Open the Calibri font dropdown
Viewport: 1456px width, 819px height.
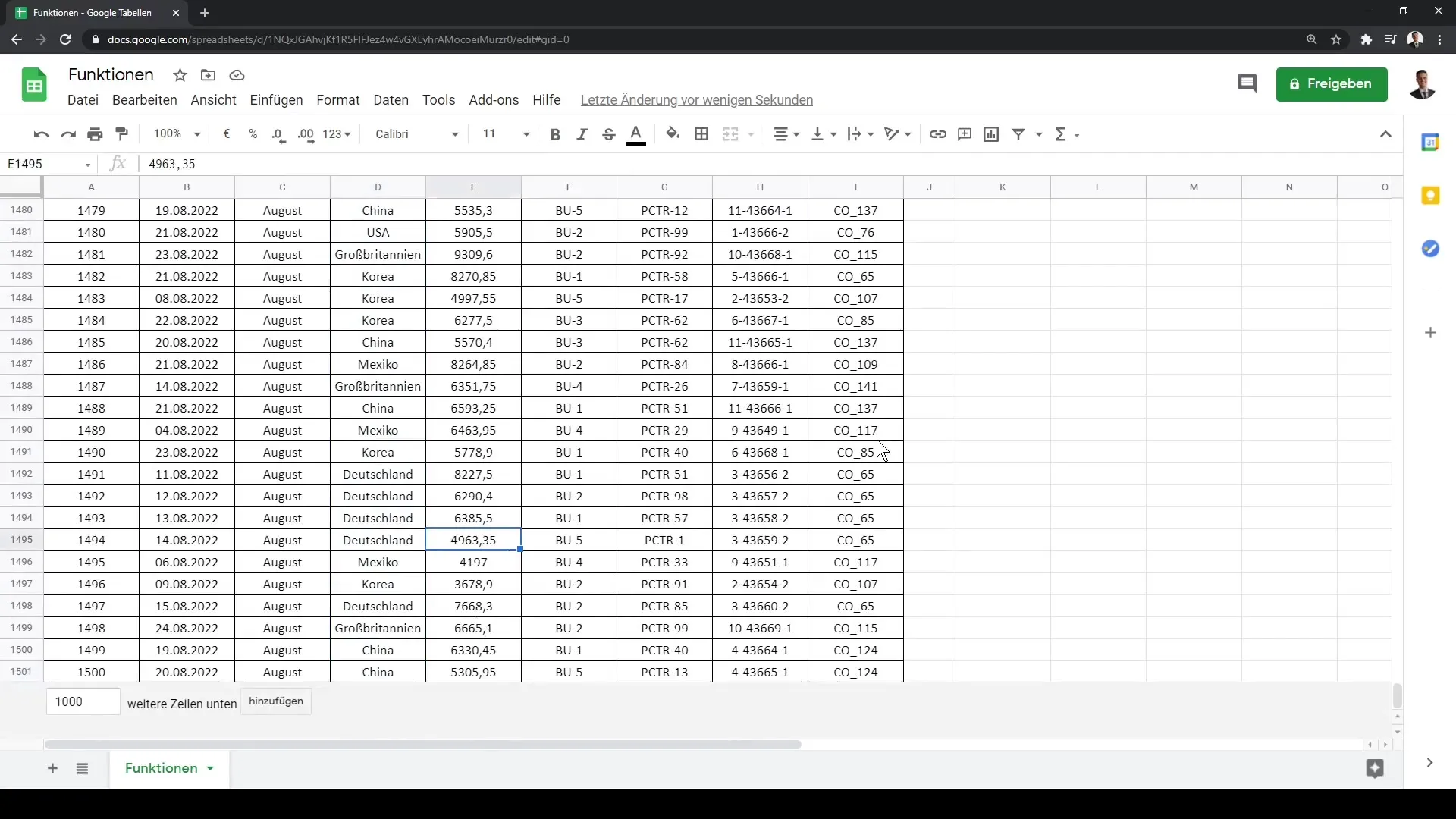(x=417, y=134)
